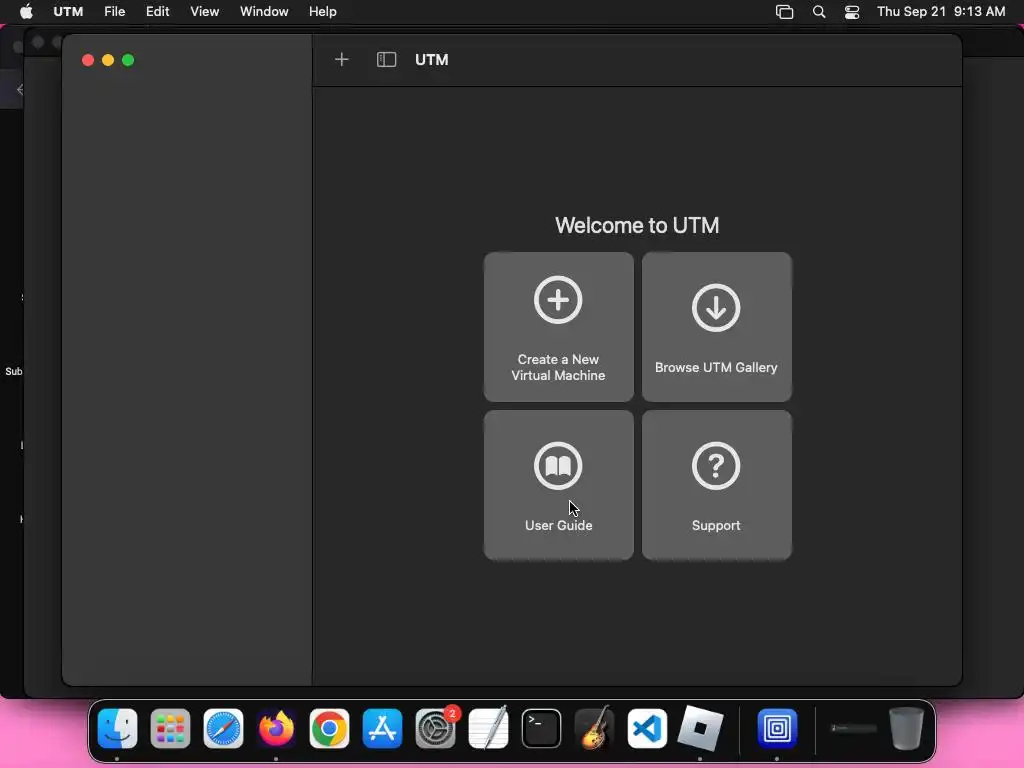The height and width of the screenshot is (768, 1024).
Task: Launch Firefox from the Dock
Action: (276, 728)
